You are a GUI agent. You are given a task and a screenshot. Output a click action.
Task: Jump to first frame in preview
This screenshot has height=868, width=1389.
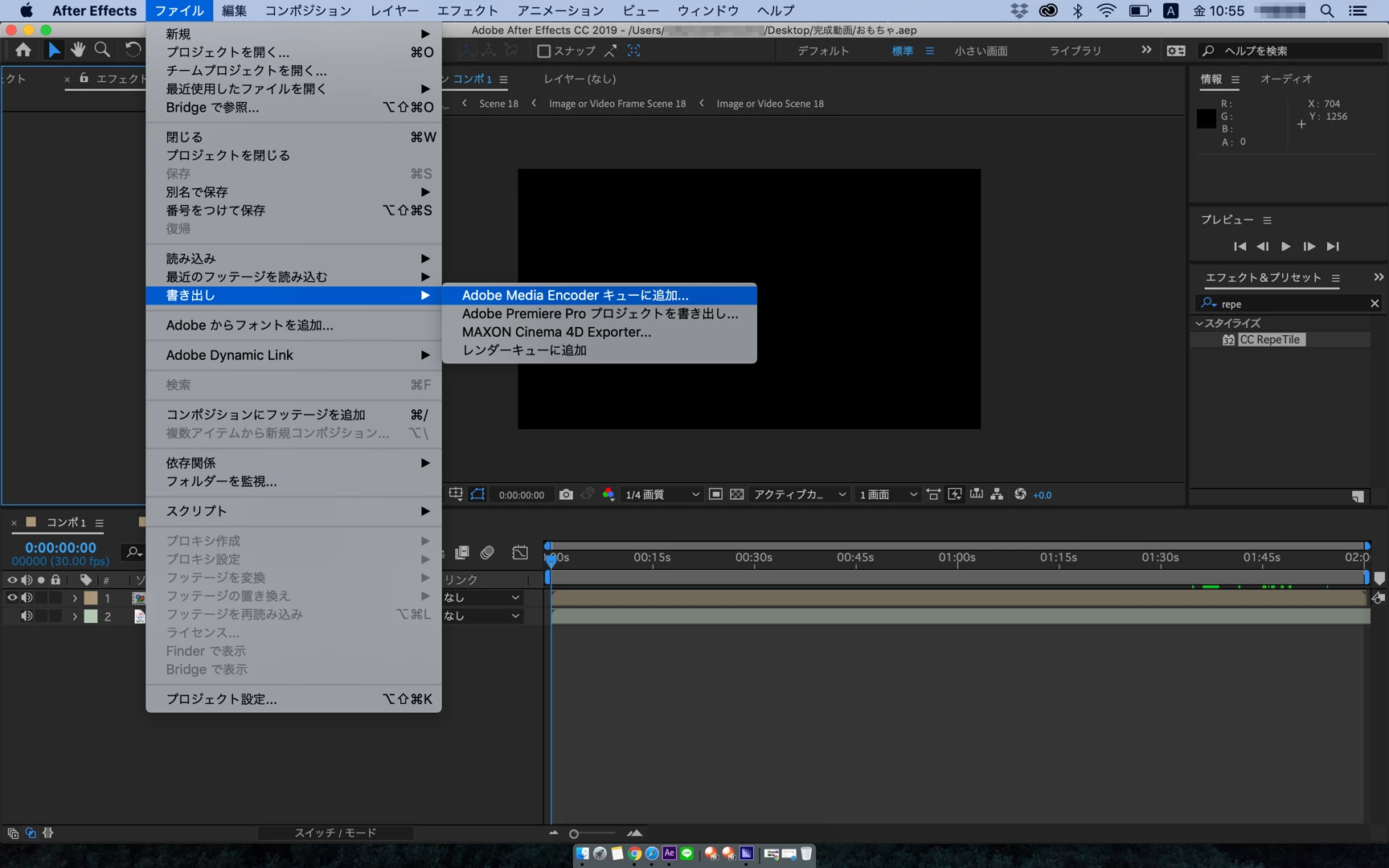click(x=1240, y=246)
